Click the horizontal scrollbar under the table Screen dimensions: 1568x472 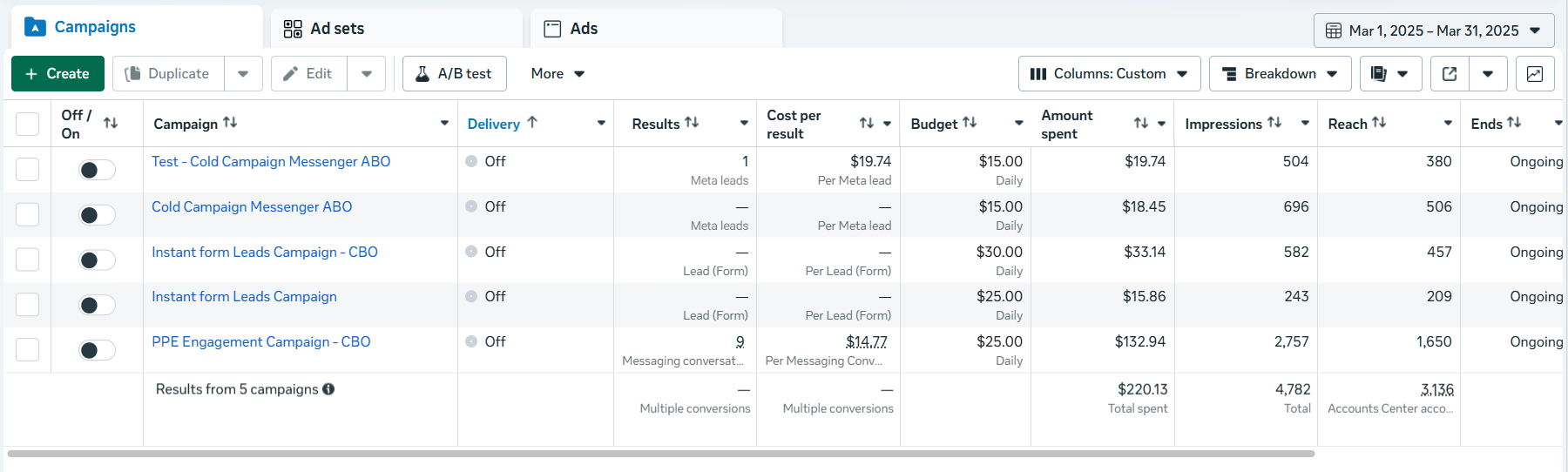coord(660,454)
